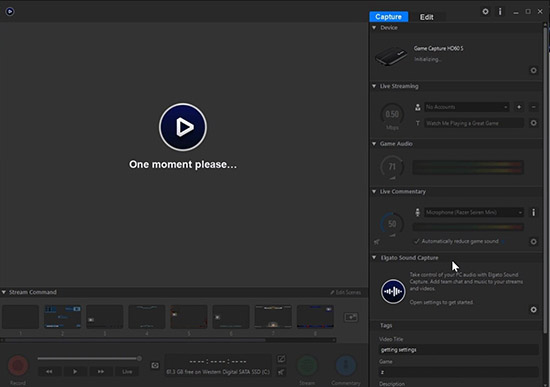Viewport: 550px width, 387px height.
Task: Take a screenshot with camera icon
Action: pyautogui.click(x=155, y=366)
